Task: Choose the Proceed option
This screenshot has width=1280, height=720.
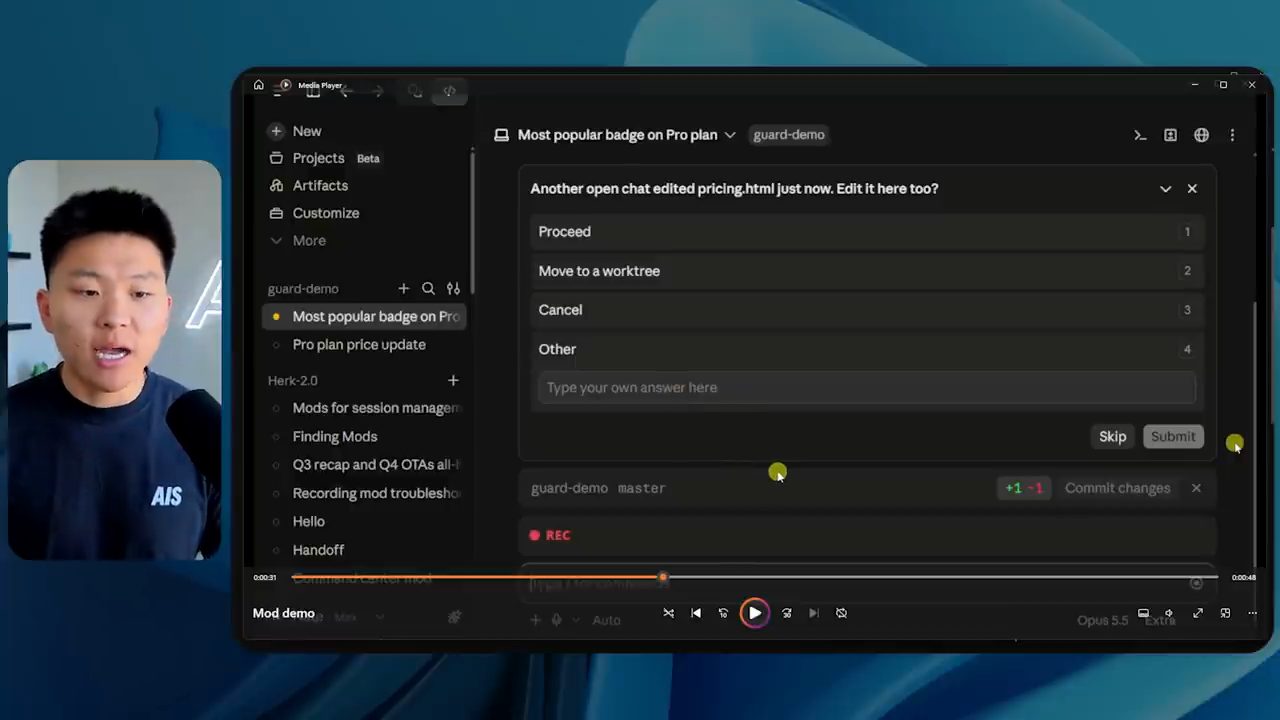Action: pyautogui.click(x=866, y=231)
